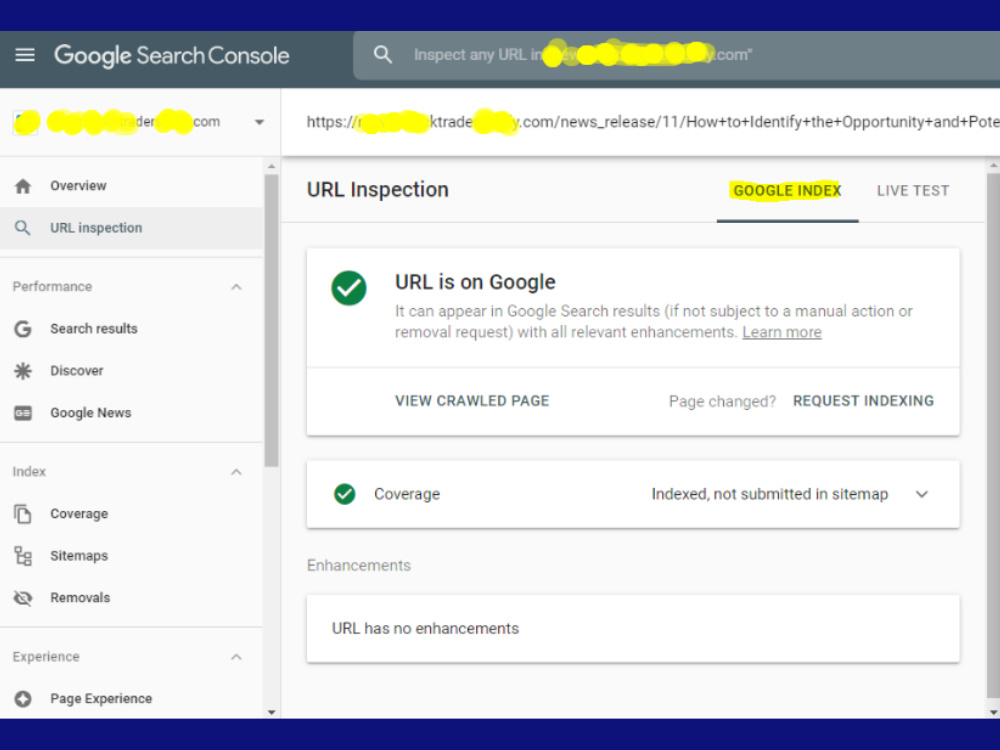Click the inspected URL text

click(652, 122)
